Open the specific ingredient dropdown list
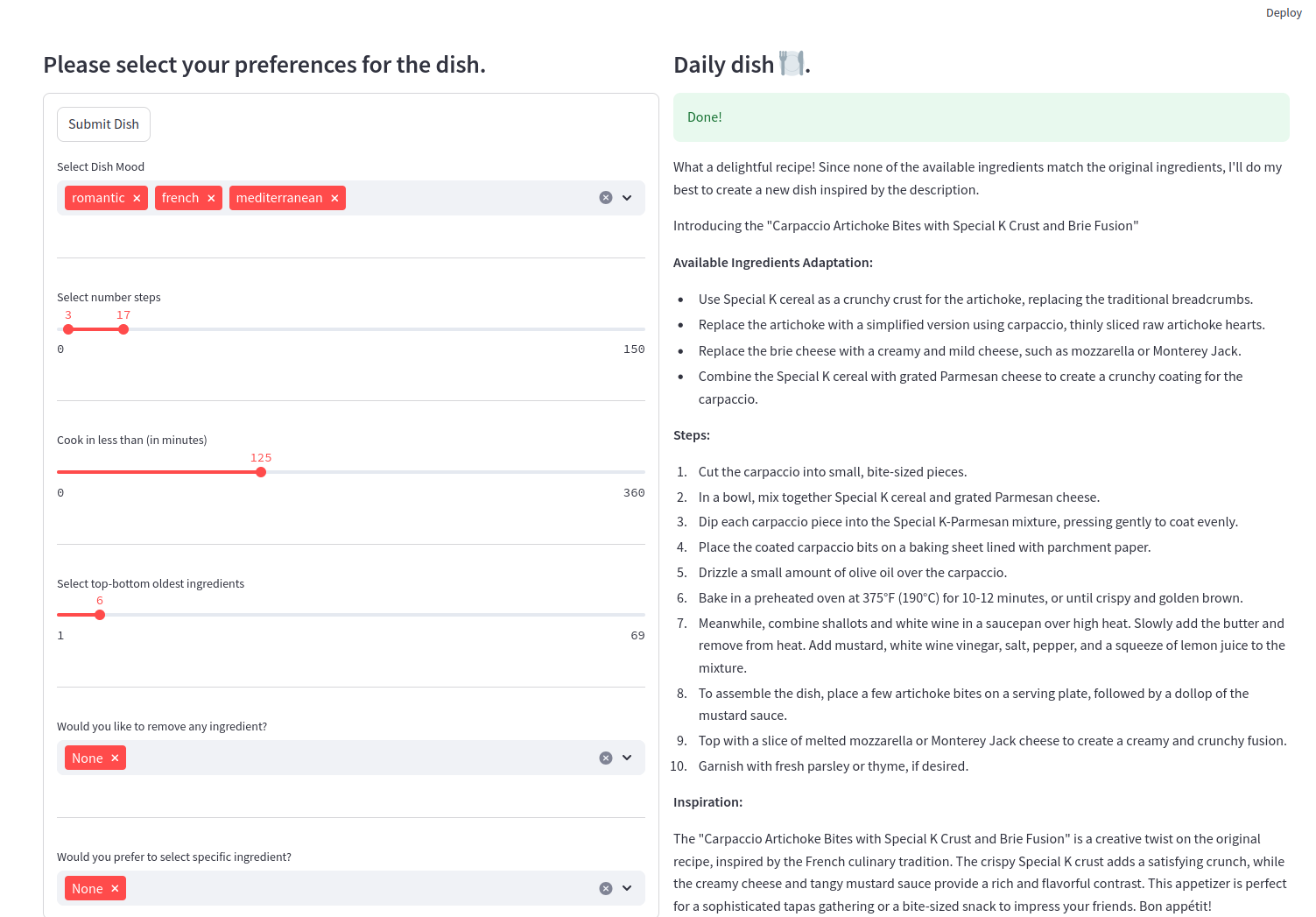The height and width of the screenshot is (917, 1316). click(627, 888)
